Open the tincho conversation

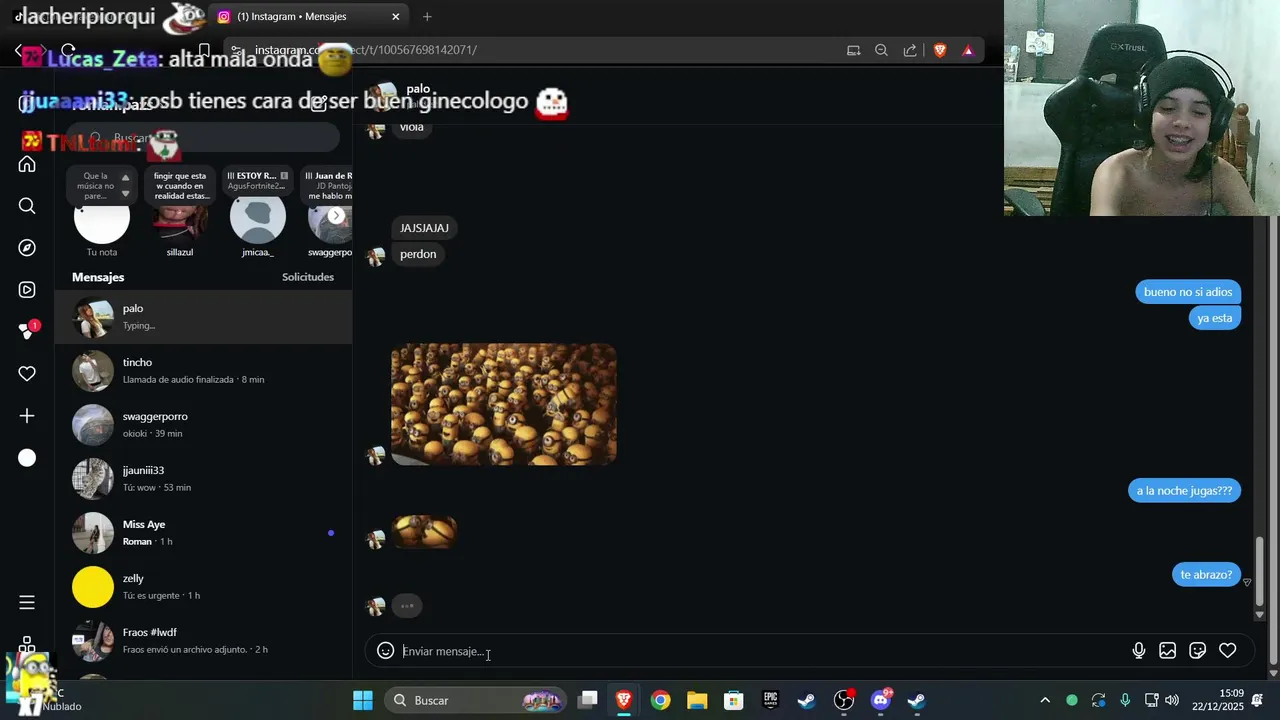pos(203,370)
